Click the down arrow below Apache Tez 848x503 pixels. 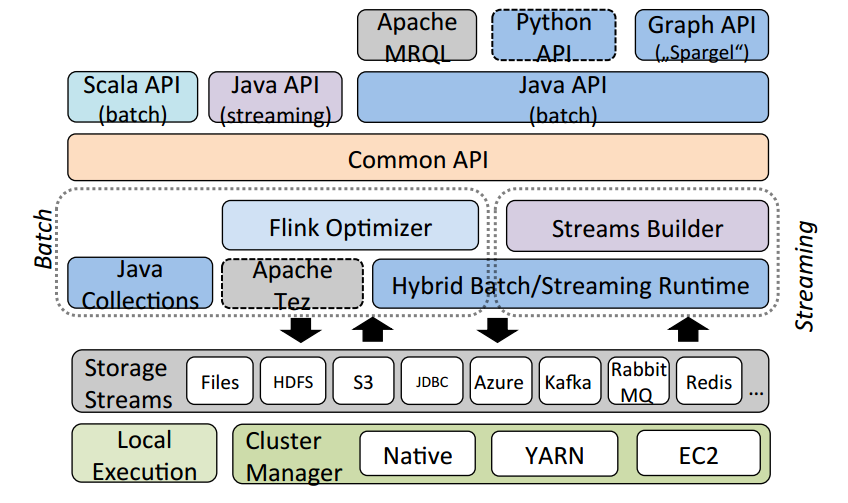(299, 328)
